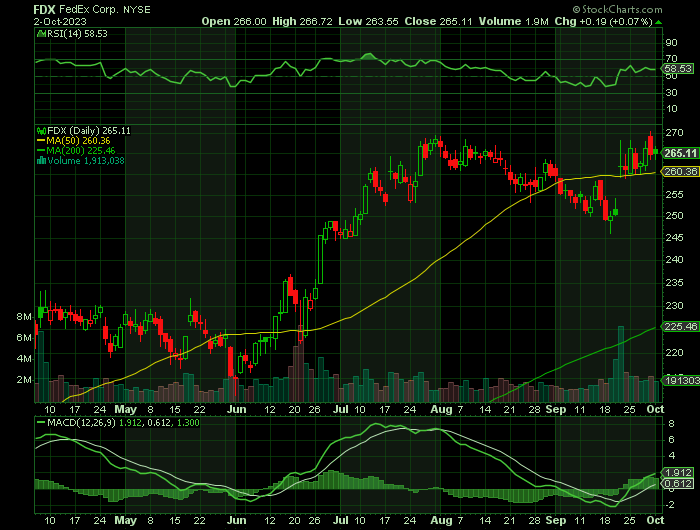The height and width of the screenshot is (530, 700).
Task: Click the green up-arrow change indicator
Action: tap(658, 22)
